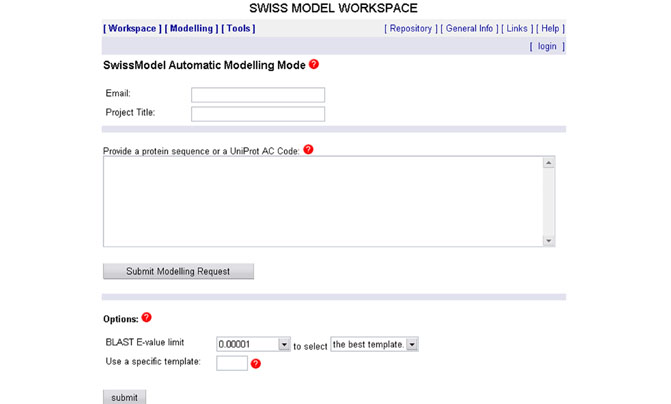Viewport: 671px width, 404px height.
Task: Click inside the protein sequence text area
Action: point(323,201)
